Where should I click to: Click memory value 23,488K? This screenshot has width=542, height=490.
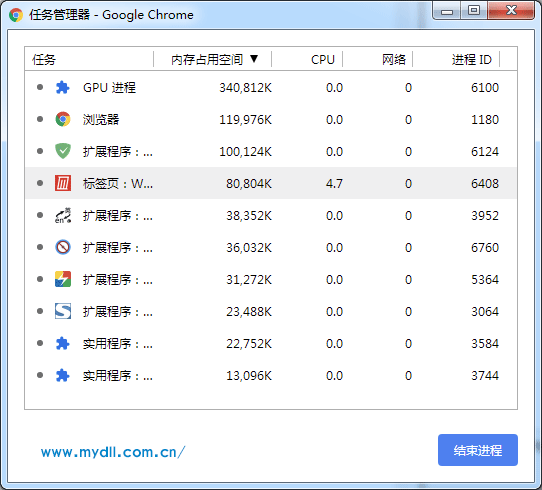point(249,311)
